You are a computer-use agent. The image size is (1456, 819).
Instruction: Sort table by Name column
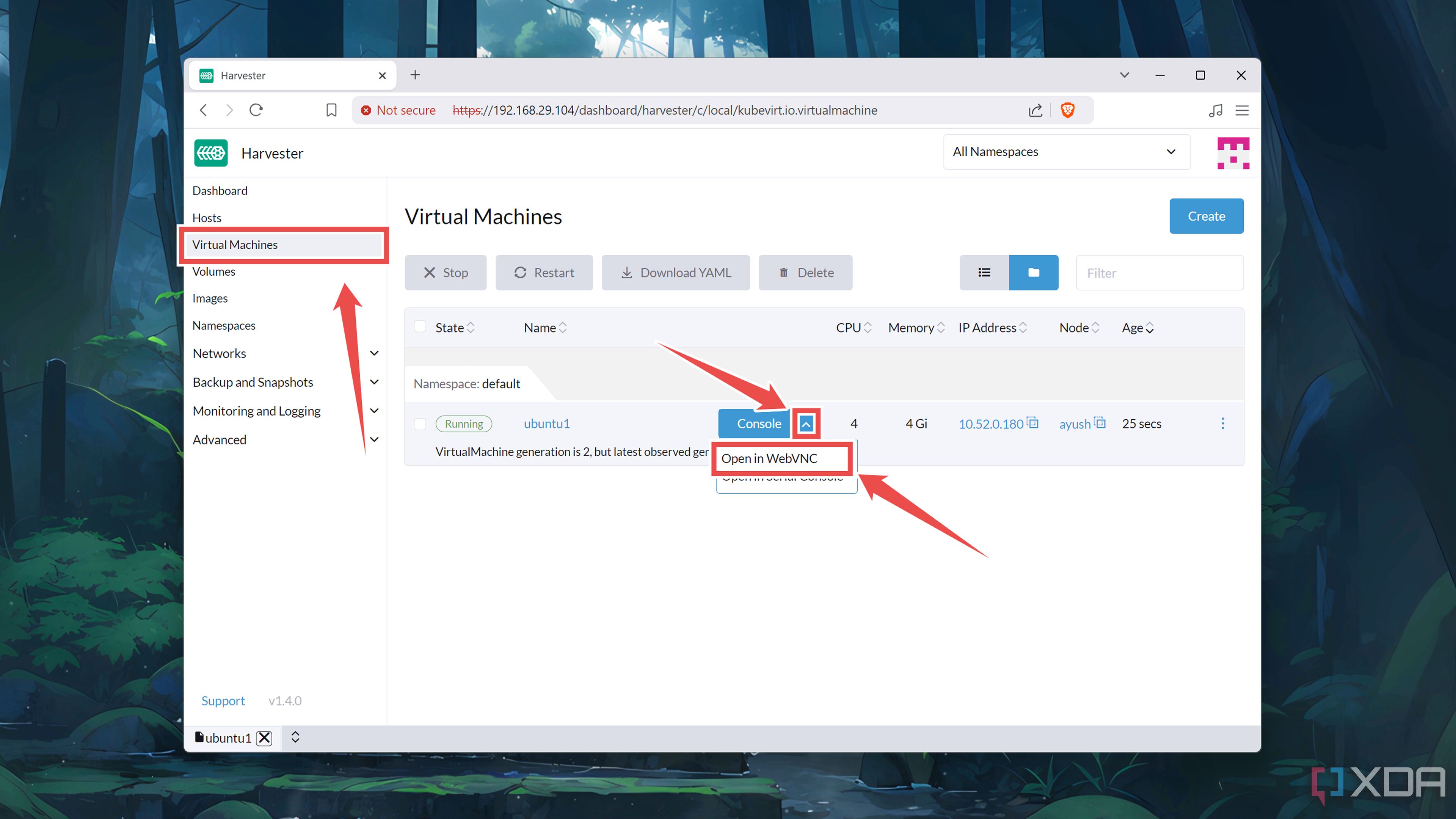[x=545, y=328]
